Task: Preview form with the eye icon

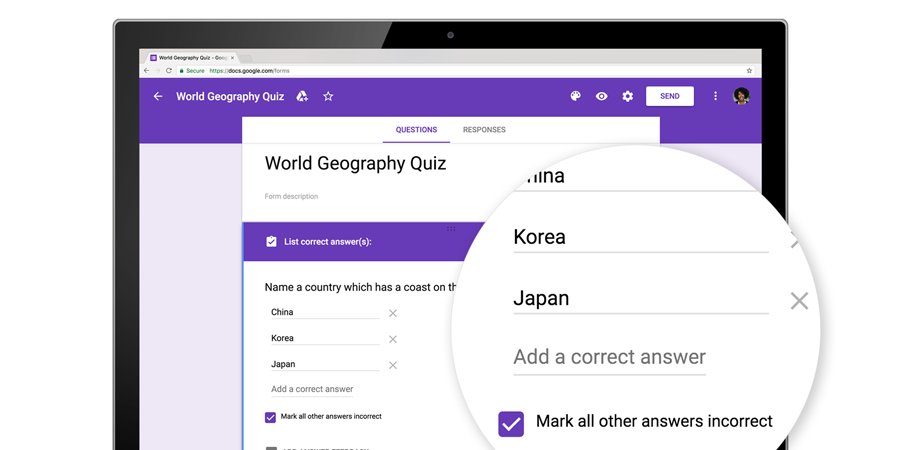Action: tap(602, 96)
